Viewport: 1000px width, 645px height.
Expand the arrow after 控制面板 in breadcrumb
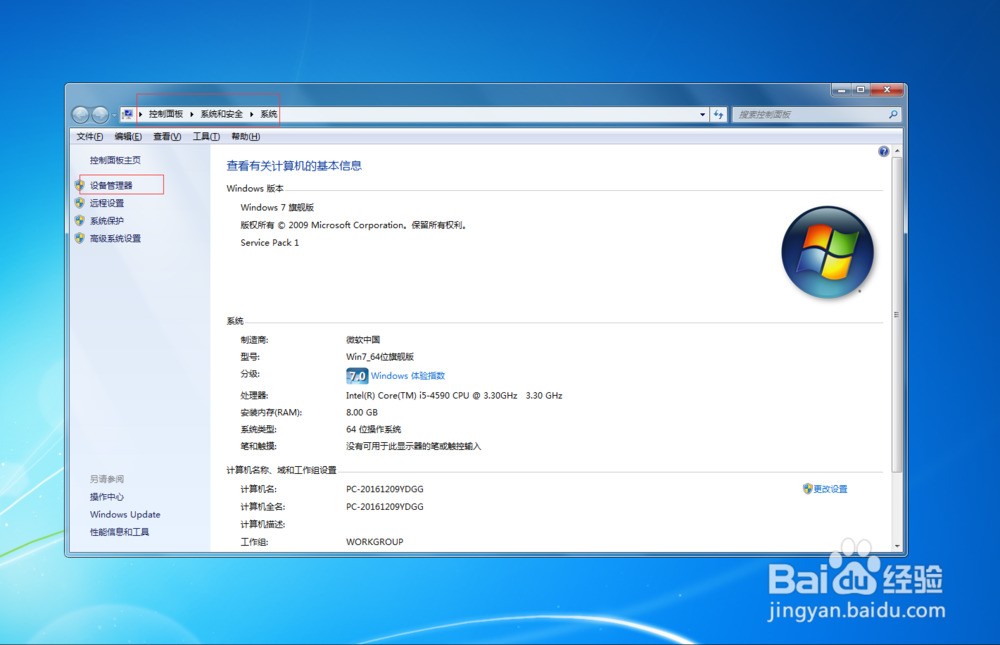pyautogui.click(x=191, y=115)
